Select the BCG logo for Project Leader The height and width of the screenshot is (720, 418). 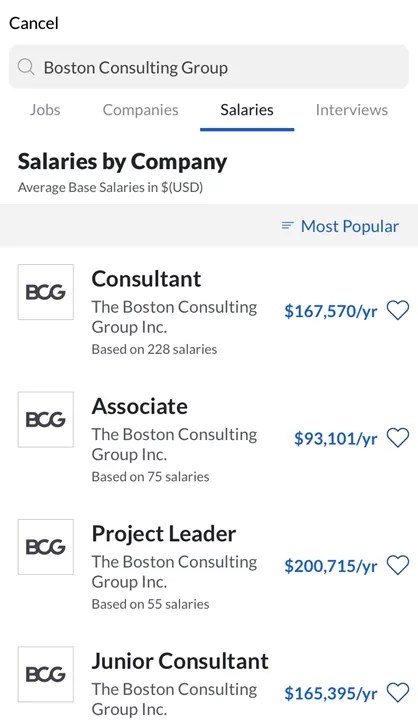tap(45, 547)
